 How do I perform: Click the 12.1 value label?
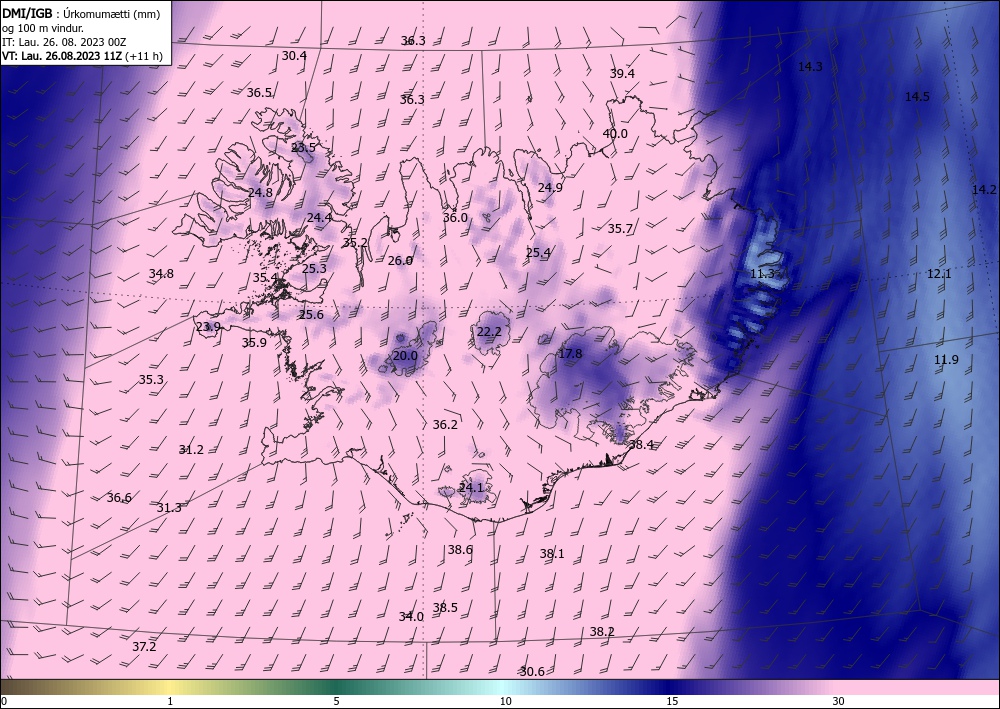pyautogui.click(x=939, y=274)
